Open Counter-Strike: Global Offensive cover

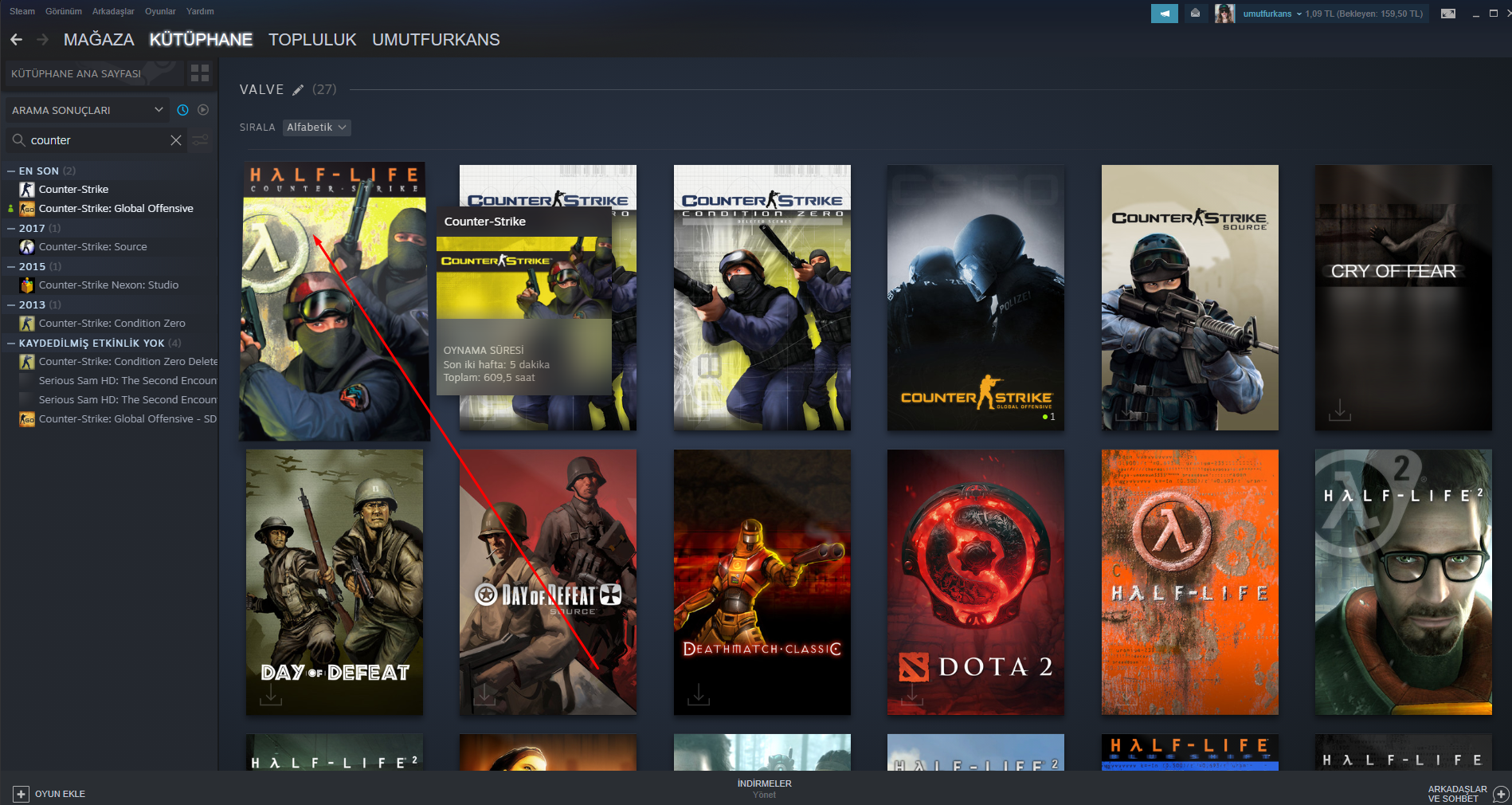click(x=976, y=297)
